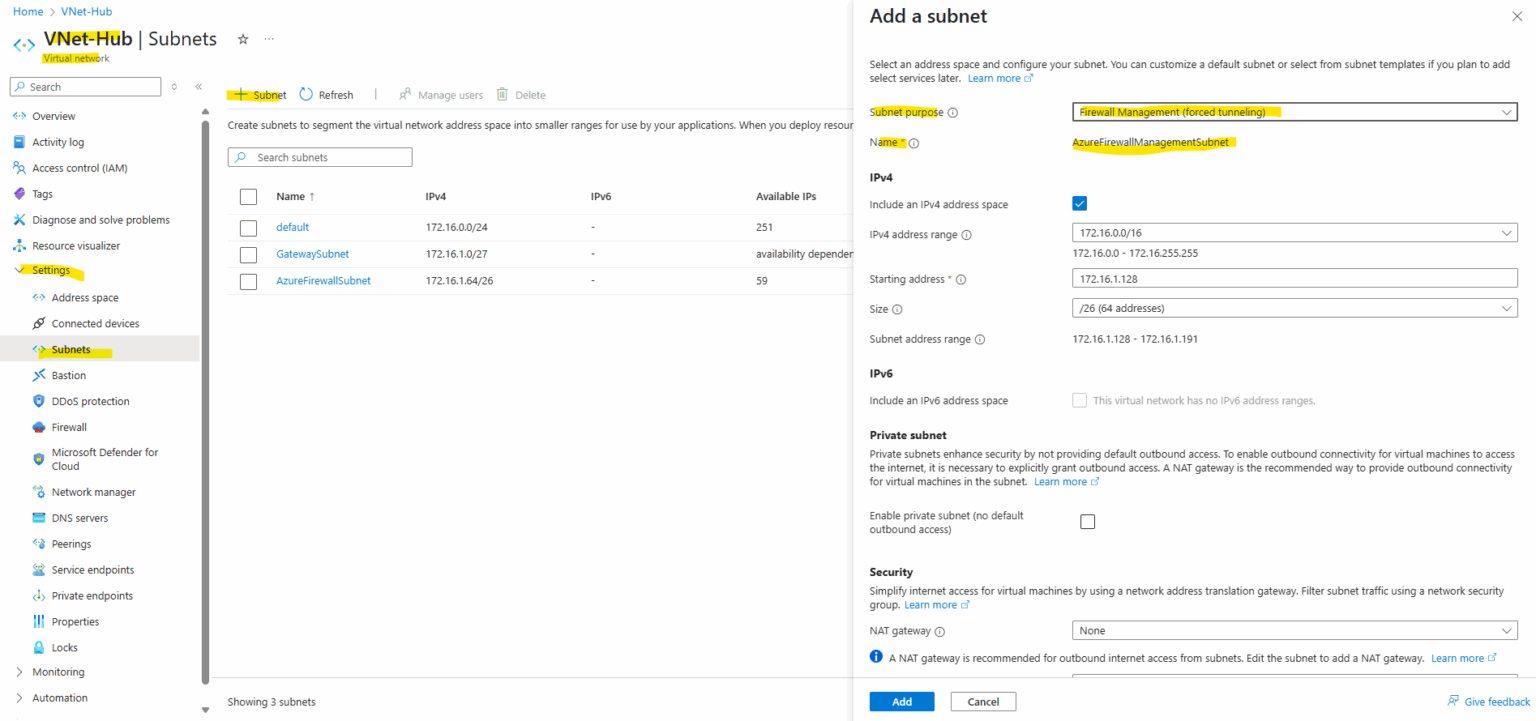The width and height of the screenshot is (1536, 721).
Task: Select the checkbox on the GatewaySubnet row
Action: (248, 254)
